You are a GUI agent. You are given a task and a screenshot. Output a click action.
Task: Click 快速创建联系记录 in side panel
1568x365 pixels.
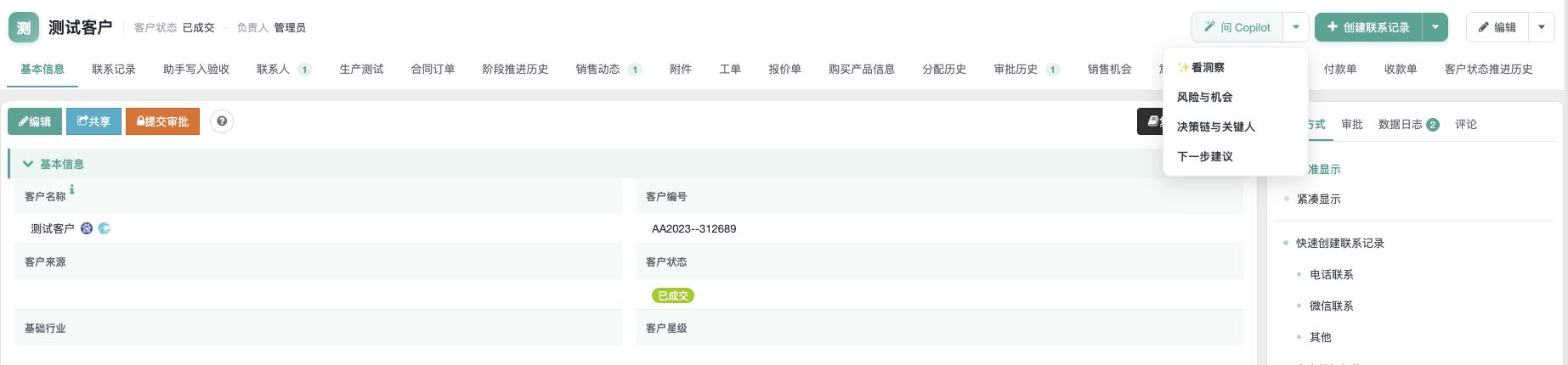1340,243
